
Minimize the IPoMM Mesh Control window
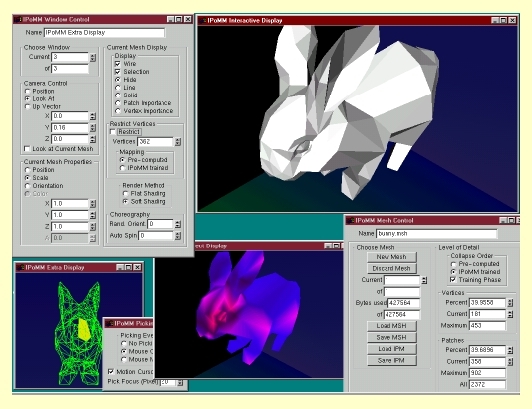(503, 220)
